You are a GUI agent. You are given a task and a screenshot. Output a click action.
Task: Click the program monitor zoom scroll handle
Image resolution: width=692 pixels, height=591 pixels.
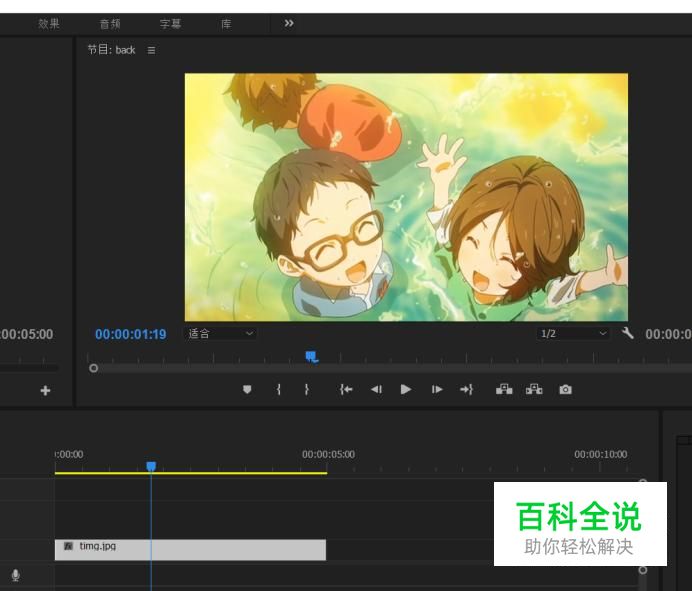94,368
